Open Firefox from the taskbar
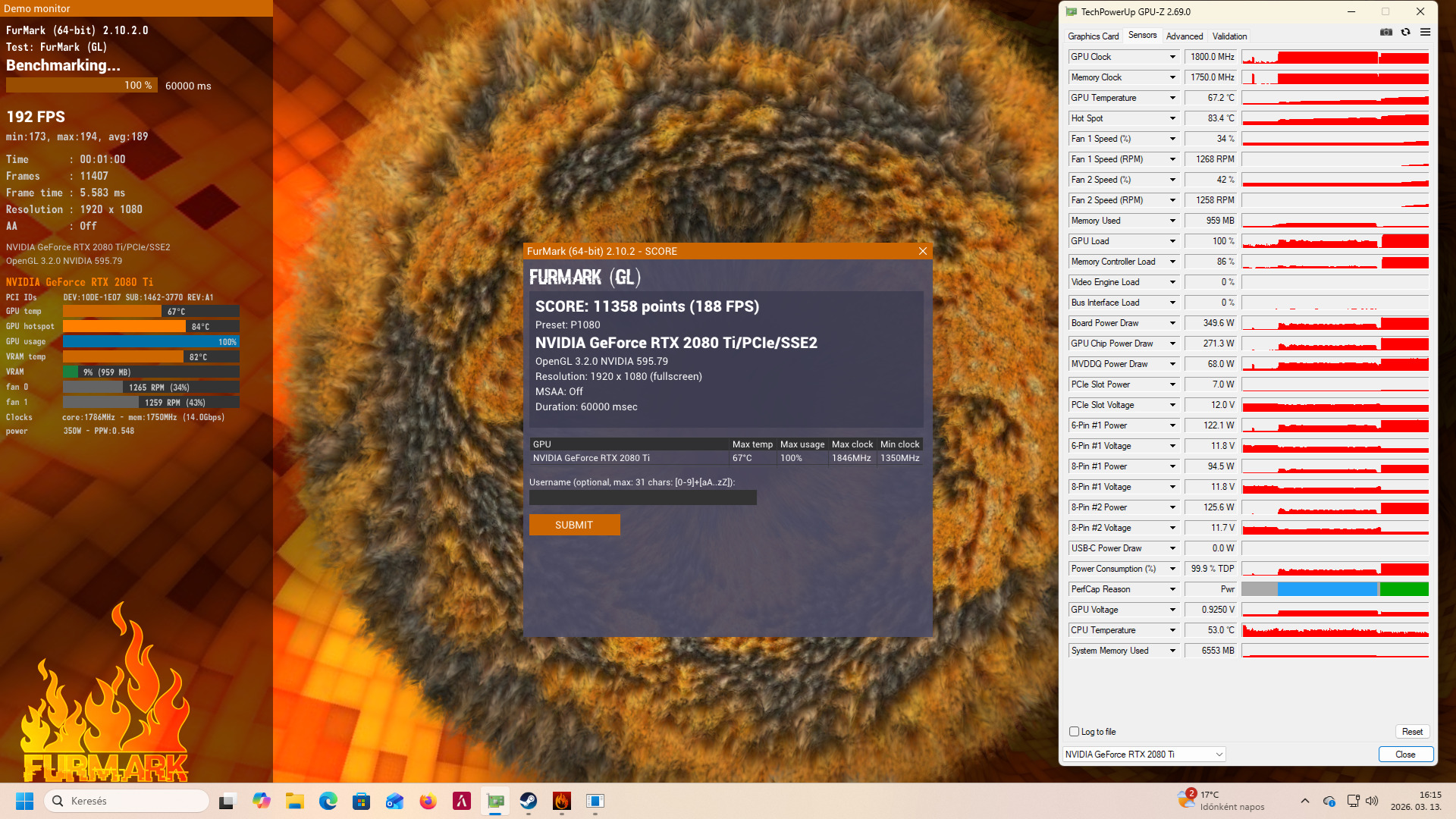The width and height of the screenshot is (1456, 819). tap(428, 801)
